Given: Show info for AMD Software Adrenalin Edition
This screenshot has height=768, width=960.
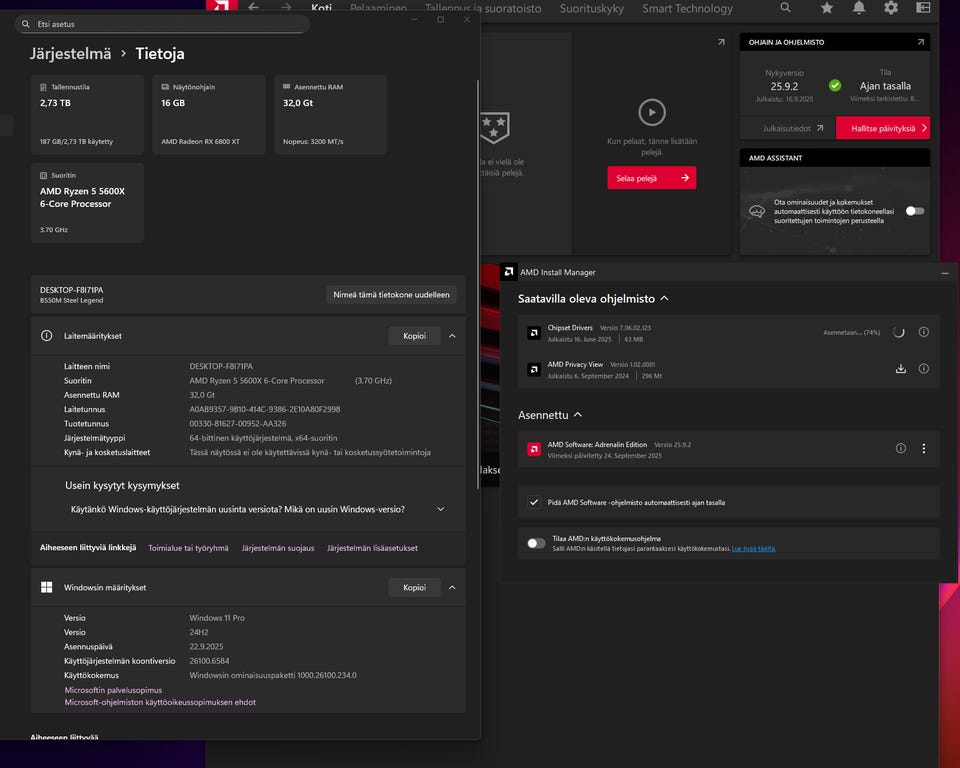Looking at the screenshot, I should 901,448.
